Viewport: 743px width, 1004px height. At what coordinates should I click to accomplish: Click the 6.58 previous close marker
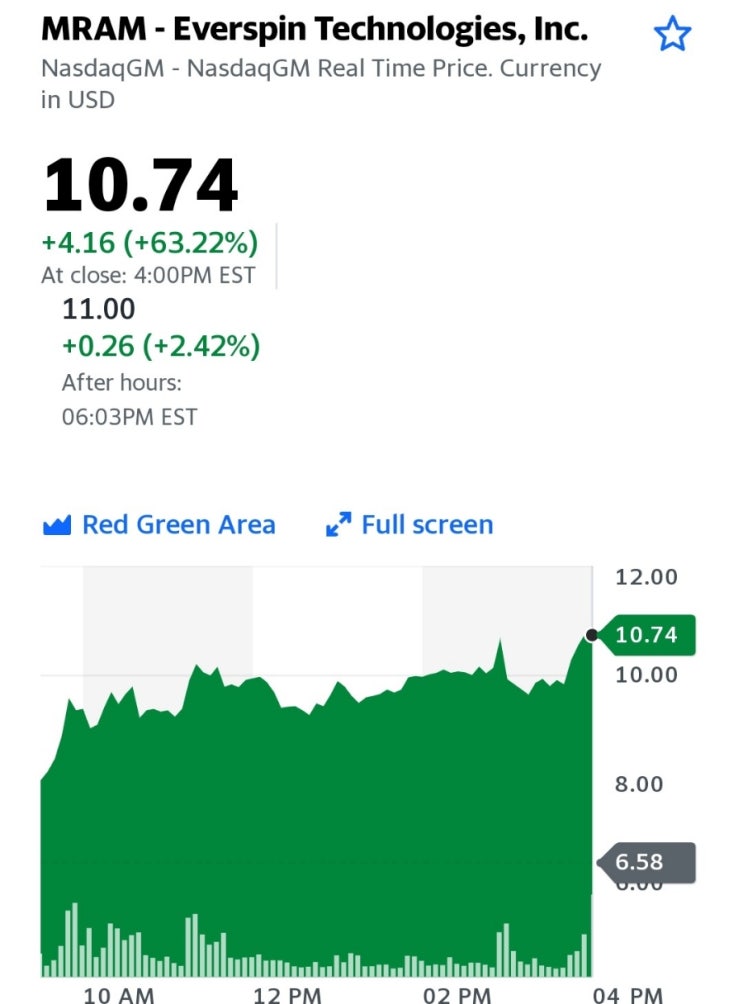coord(646,862)
